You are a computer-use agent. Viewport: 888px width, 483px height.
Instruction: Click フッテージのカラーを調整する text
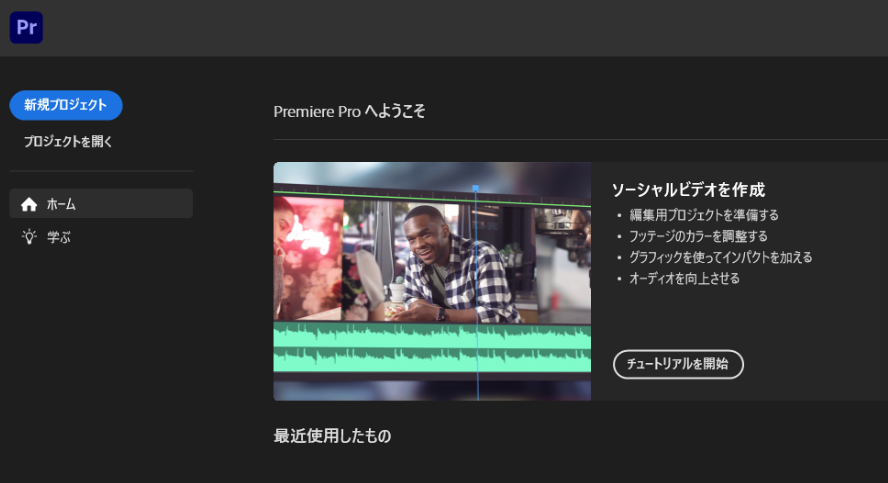pos(698,236)
